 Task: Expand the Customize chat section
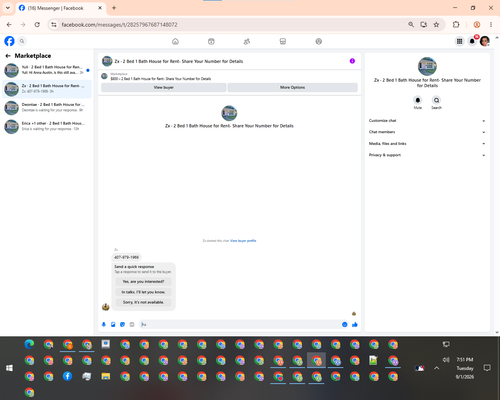[427, 121]
